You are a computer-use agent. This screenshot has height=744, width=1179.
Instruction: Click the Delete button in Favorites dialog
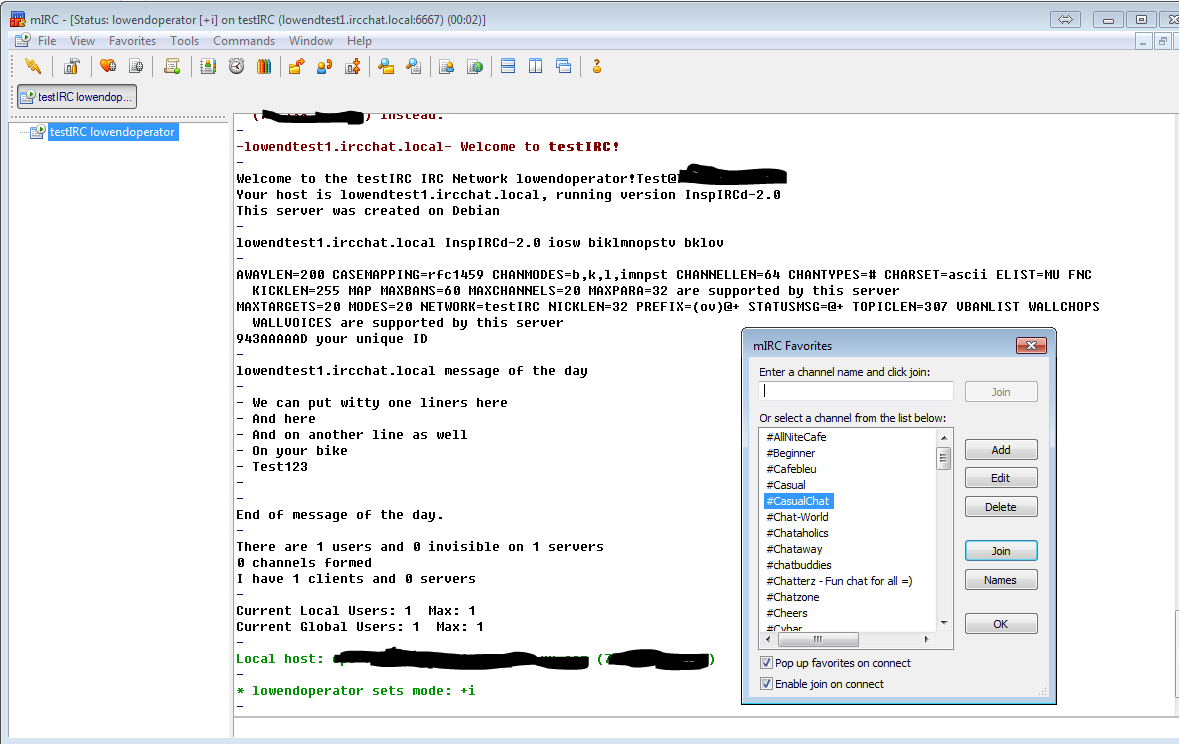1001,506
